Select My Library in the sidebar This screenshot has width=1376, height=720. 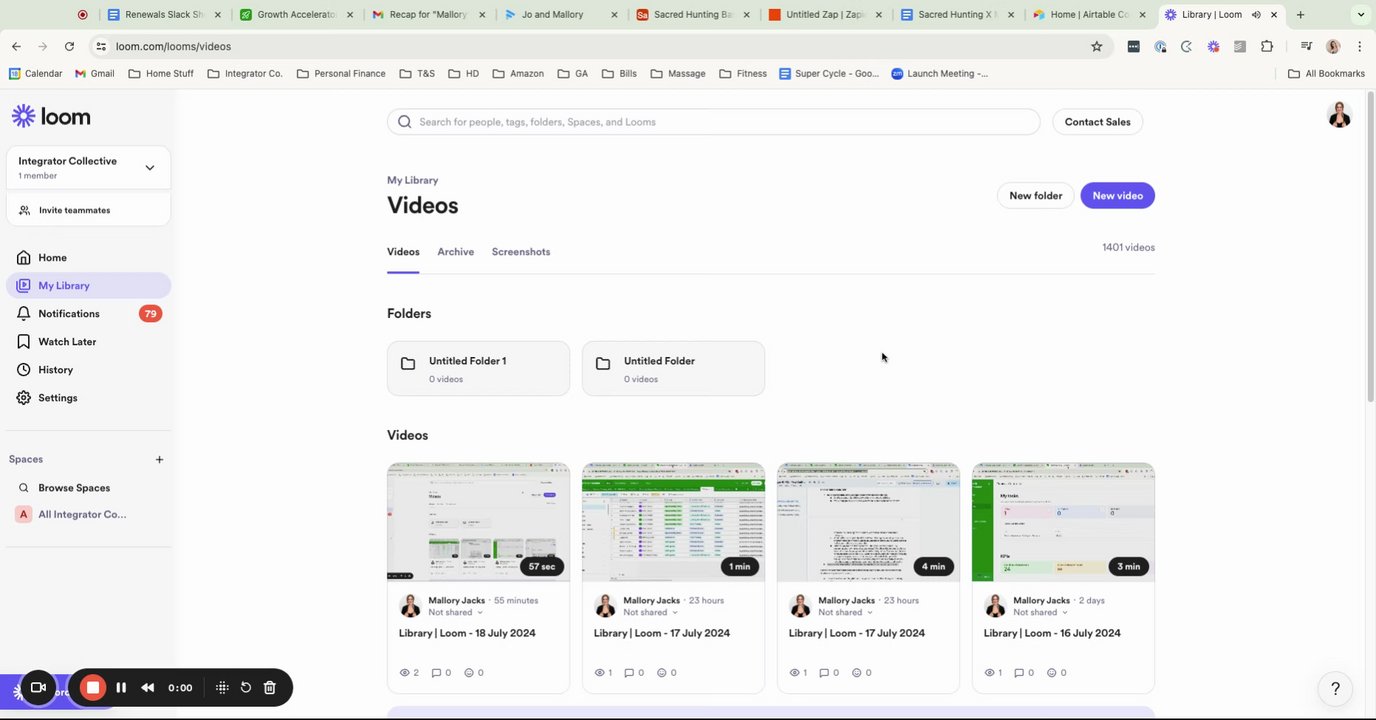(88, 286)
